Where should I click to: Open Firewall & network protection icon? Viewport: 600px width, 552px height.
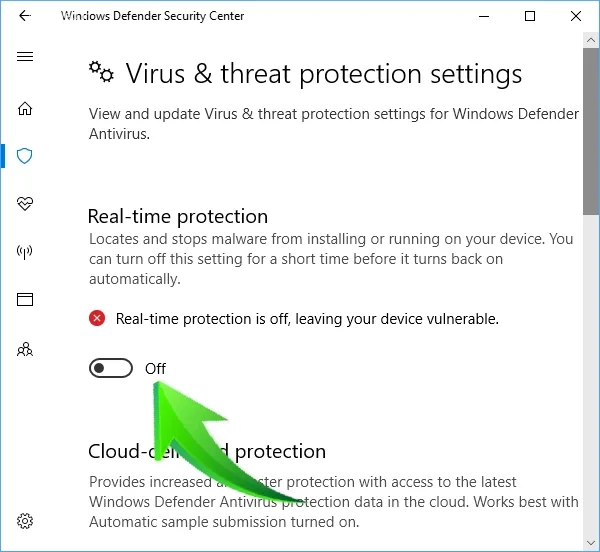[x=25, y=252]
